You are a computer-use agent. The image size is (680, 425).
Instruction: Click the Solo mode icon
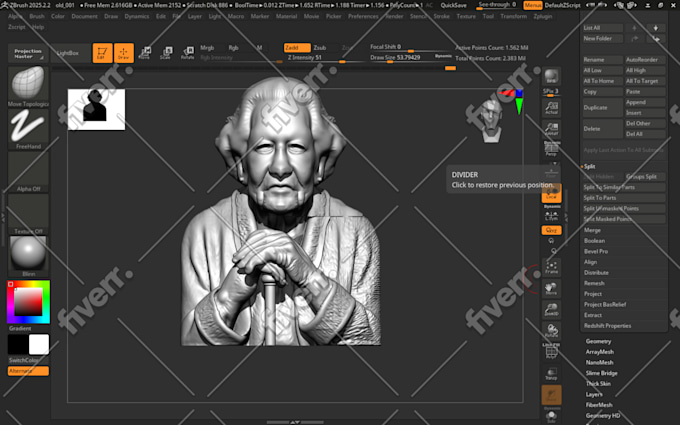pos(551,417)
